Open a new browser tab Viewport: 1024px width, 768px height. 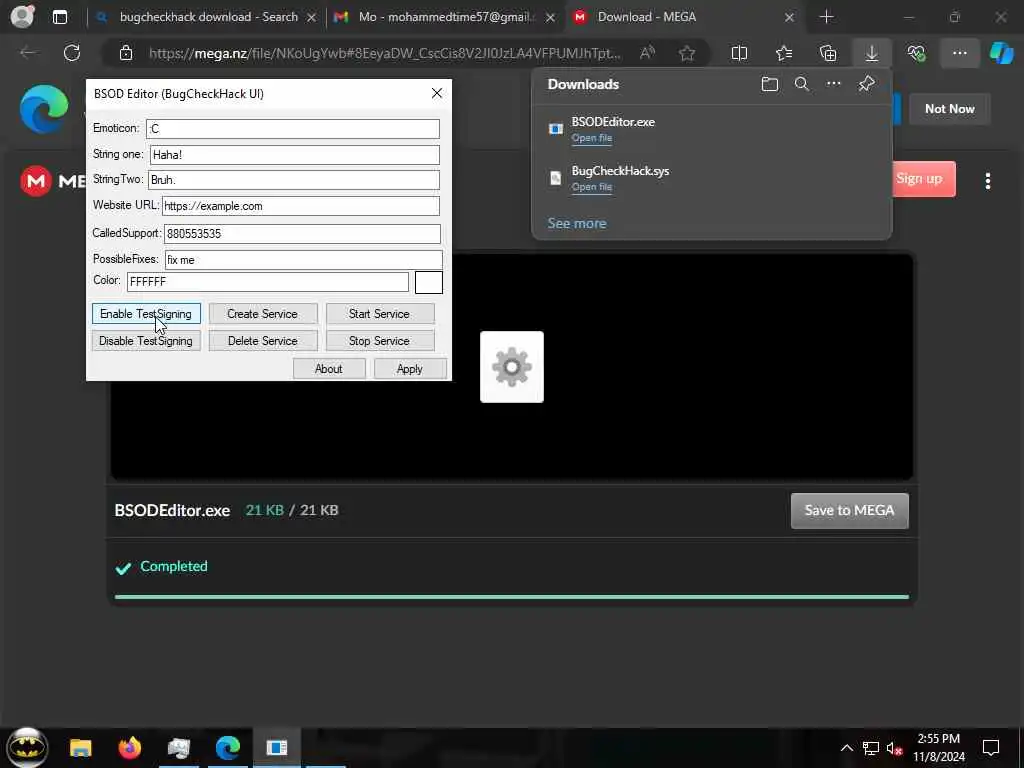click(827, 17)
